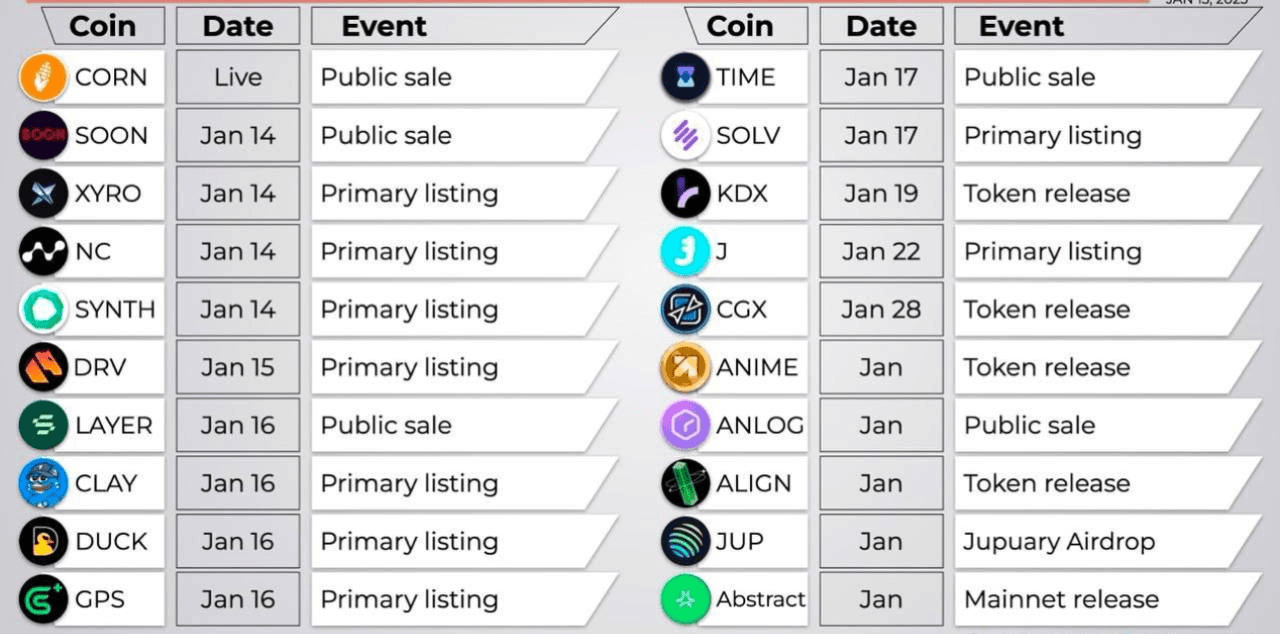Click the orange CORN coin icon

click(43, 77)
